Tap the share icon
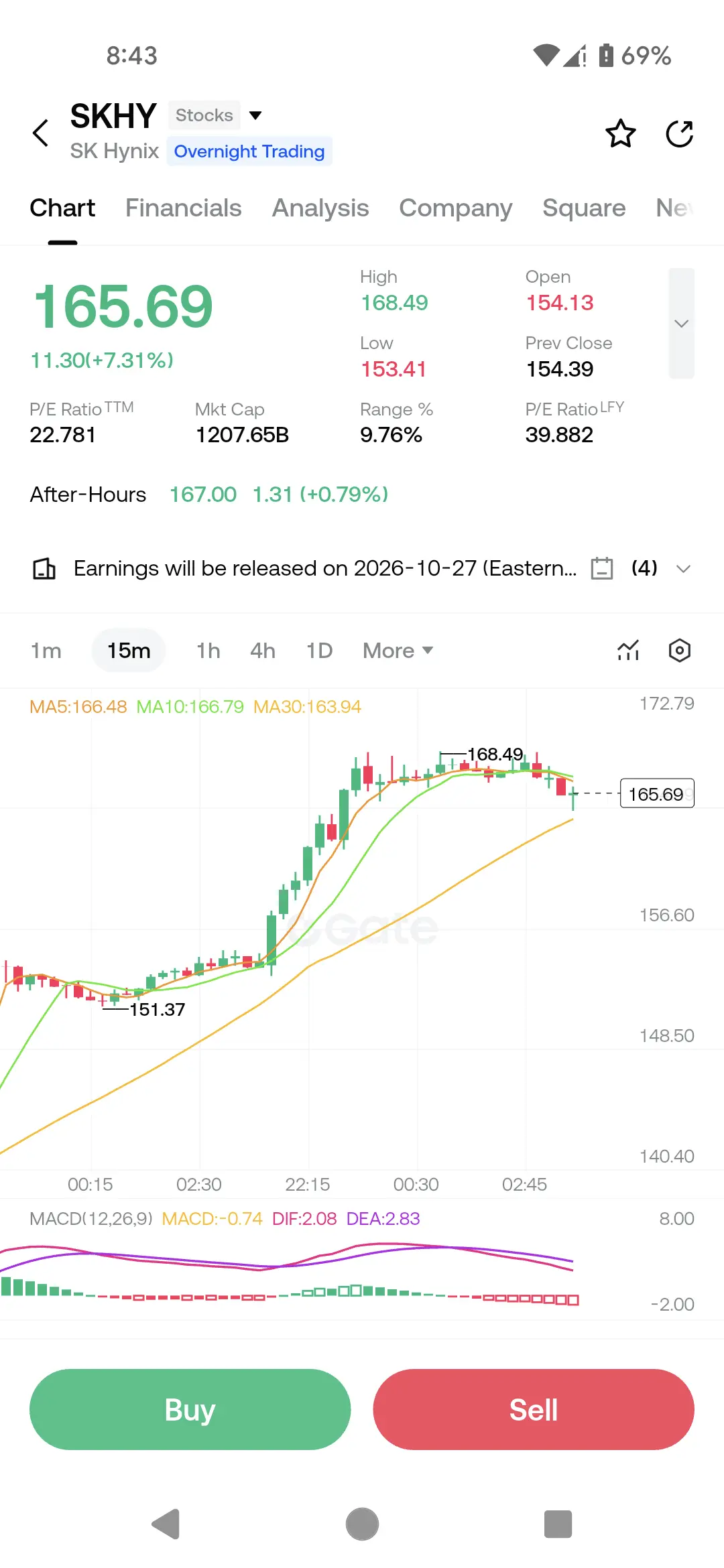Image resolution: width=724 pixels, height=1568 pixels. pyautogui.click(x=679, y=133)
